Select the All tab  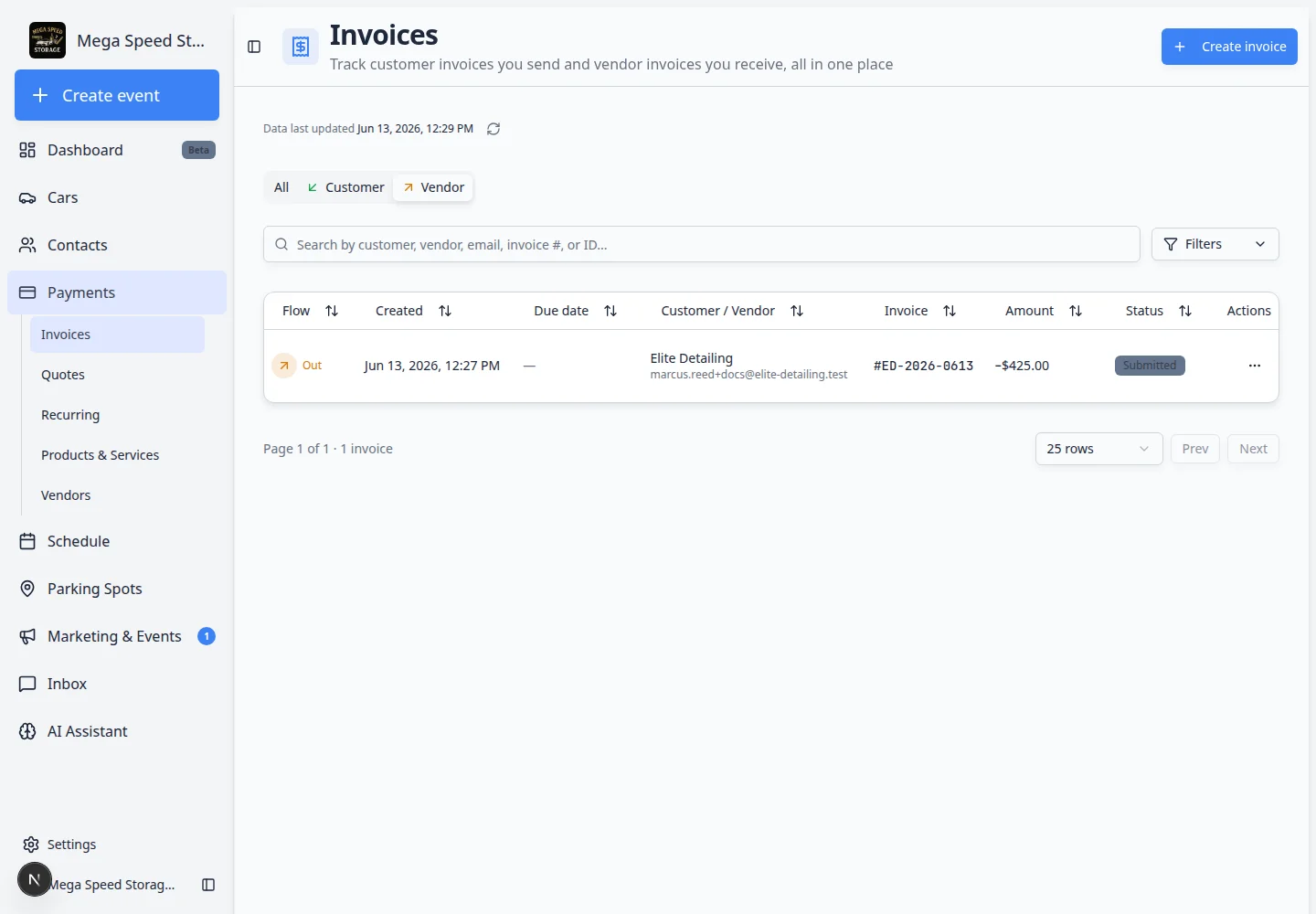click(x=281, y=187)
